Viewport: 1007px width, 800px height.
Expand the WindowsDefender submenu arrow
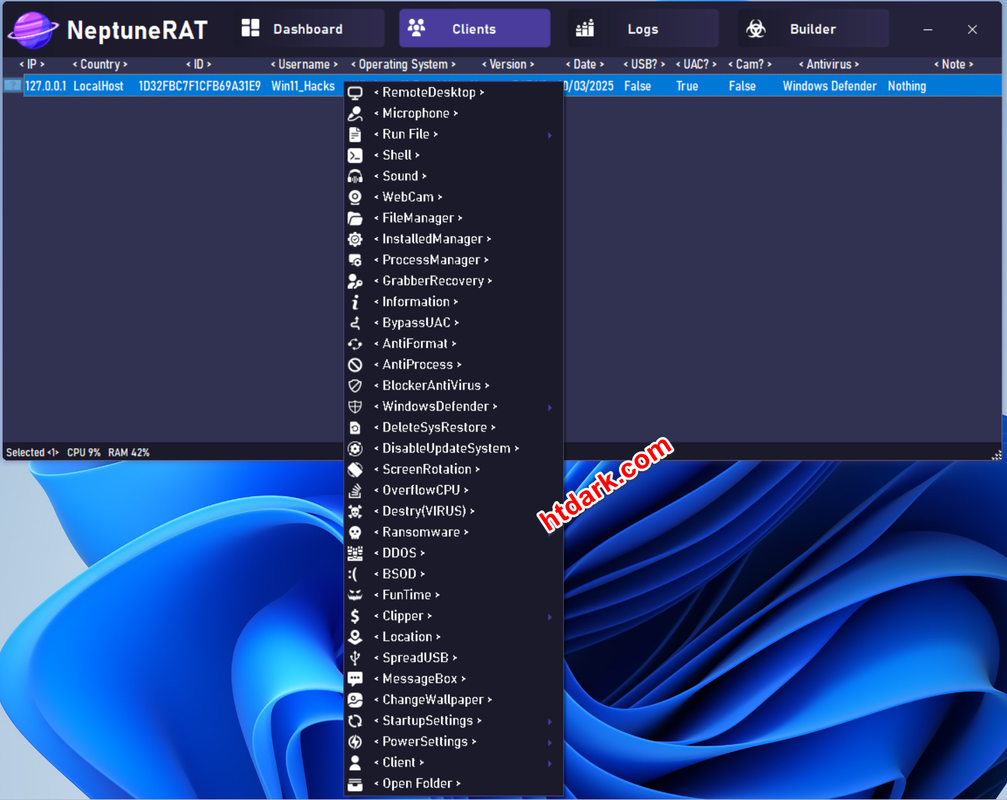(x=550, y=407)
